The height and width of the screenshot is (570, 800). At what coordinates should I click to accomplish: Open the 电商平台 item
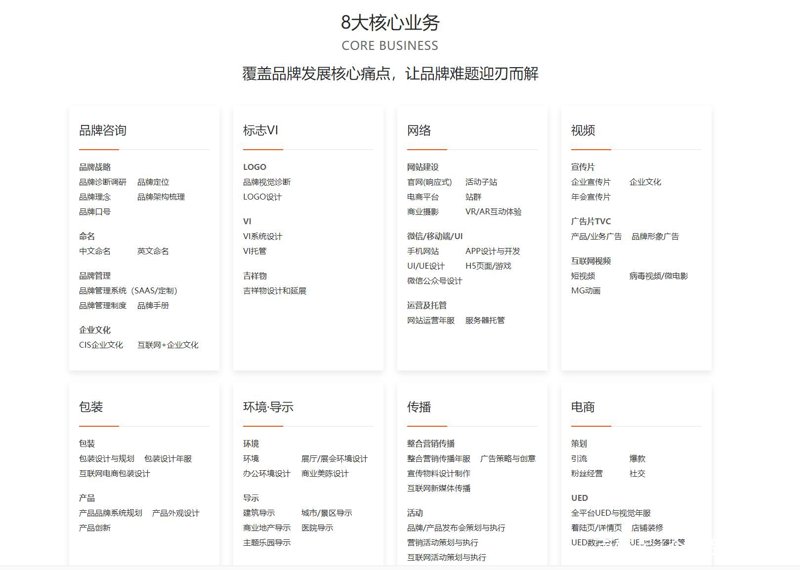422,197
